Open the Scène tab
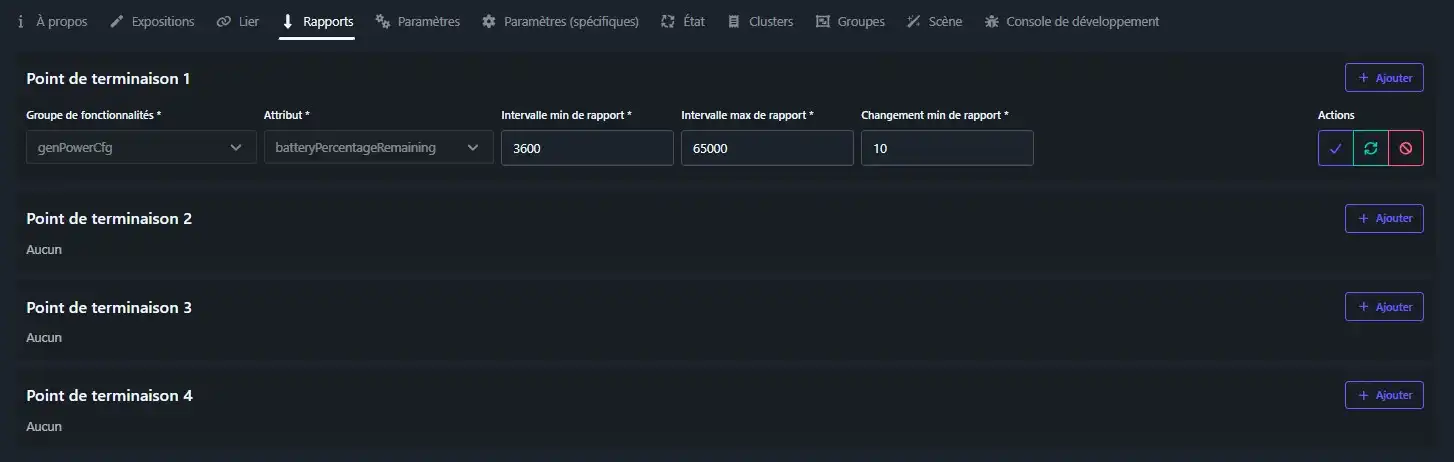 point(934,21)
